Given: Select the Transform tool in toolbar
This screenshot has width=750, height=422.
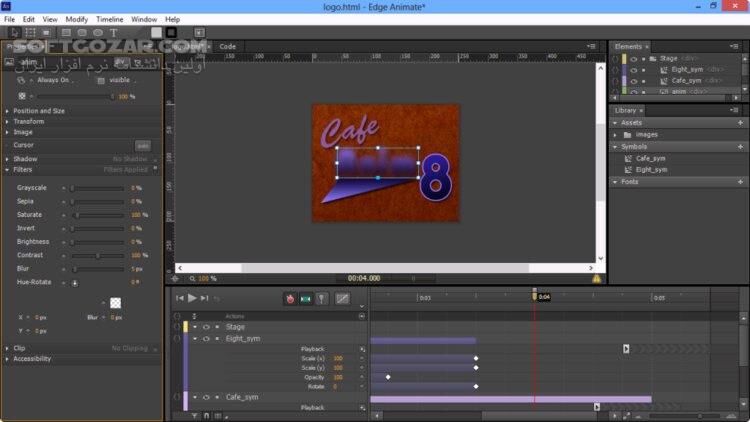Looking at the screenshot, I should click(30, 33).
